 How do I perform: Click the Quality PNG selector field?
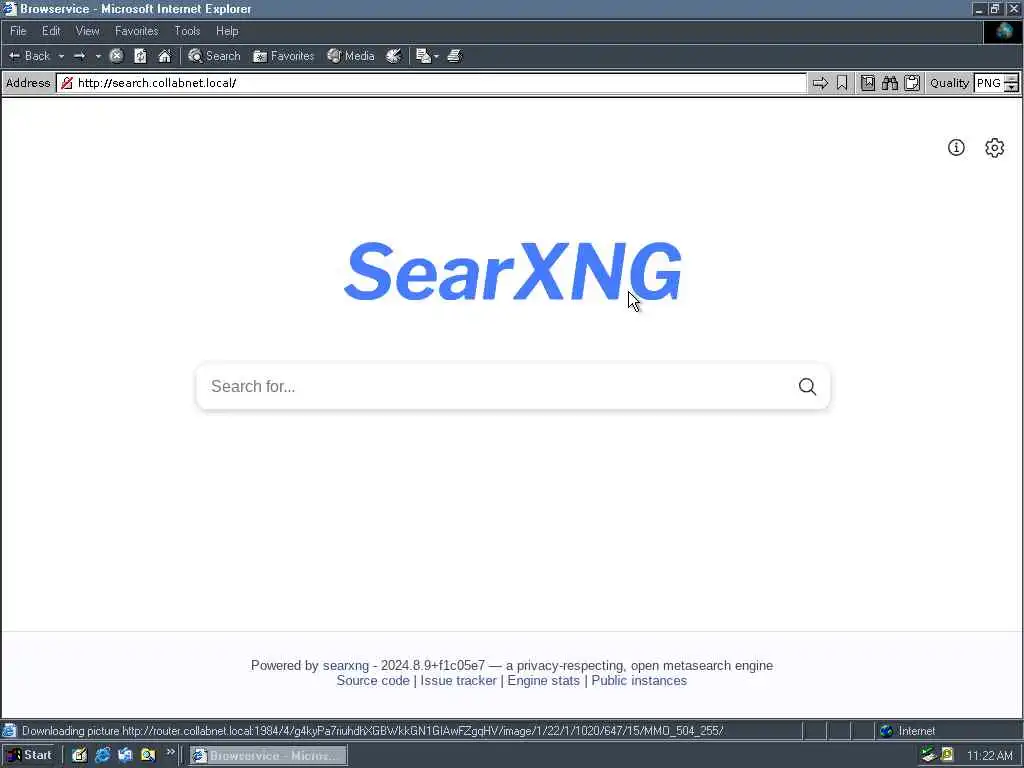pos(989,83)
